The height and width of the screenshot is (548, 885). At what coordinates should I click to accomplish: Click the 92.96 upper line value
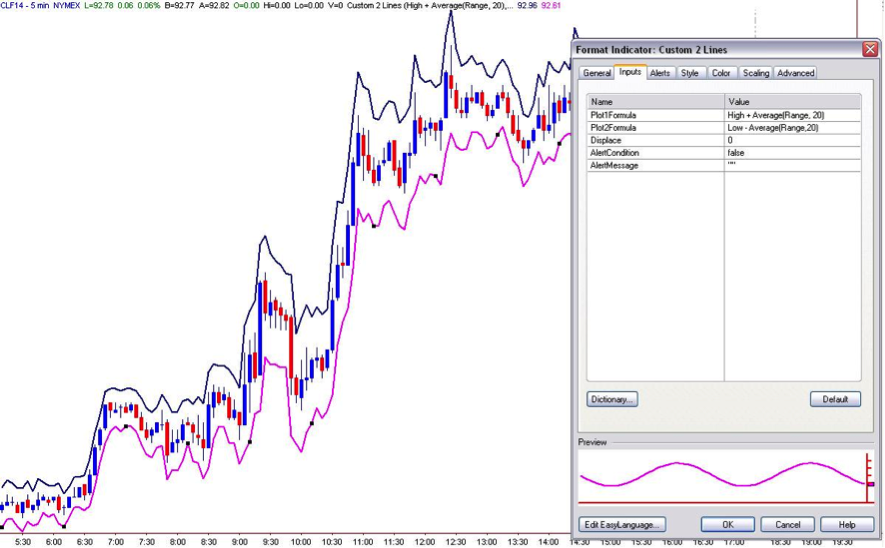(527, 6)
